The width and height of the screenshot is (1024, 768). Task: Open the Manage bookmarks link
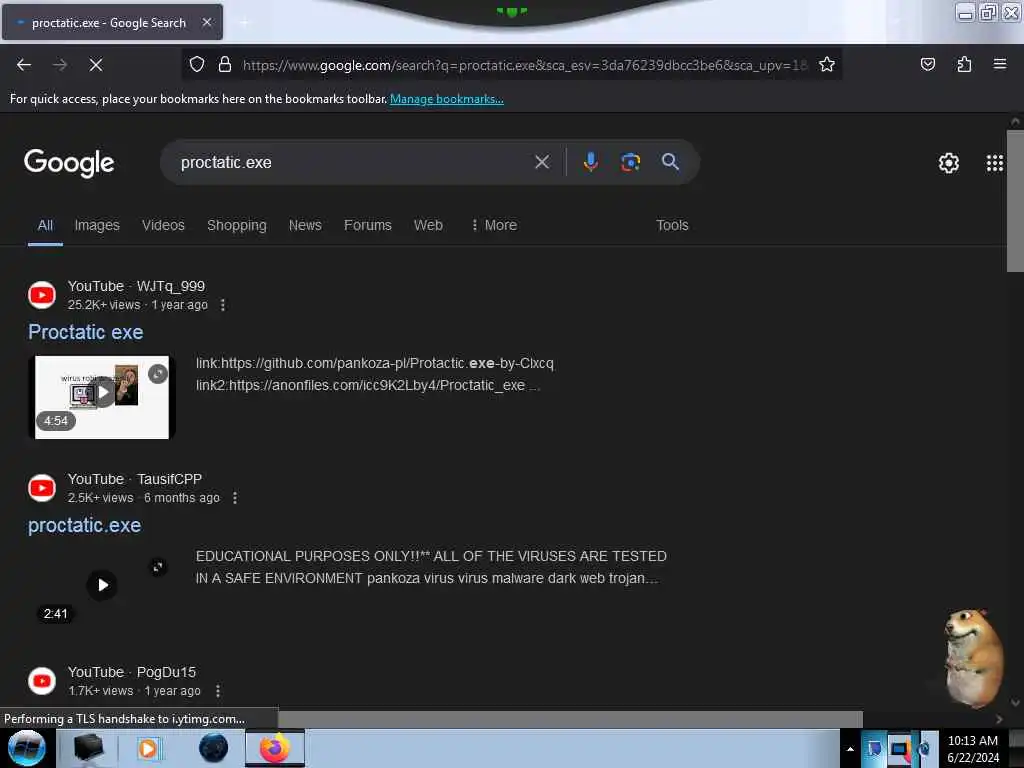tap(447, 99)
